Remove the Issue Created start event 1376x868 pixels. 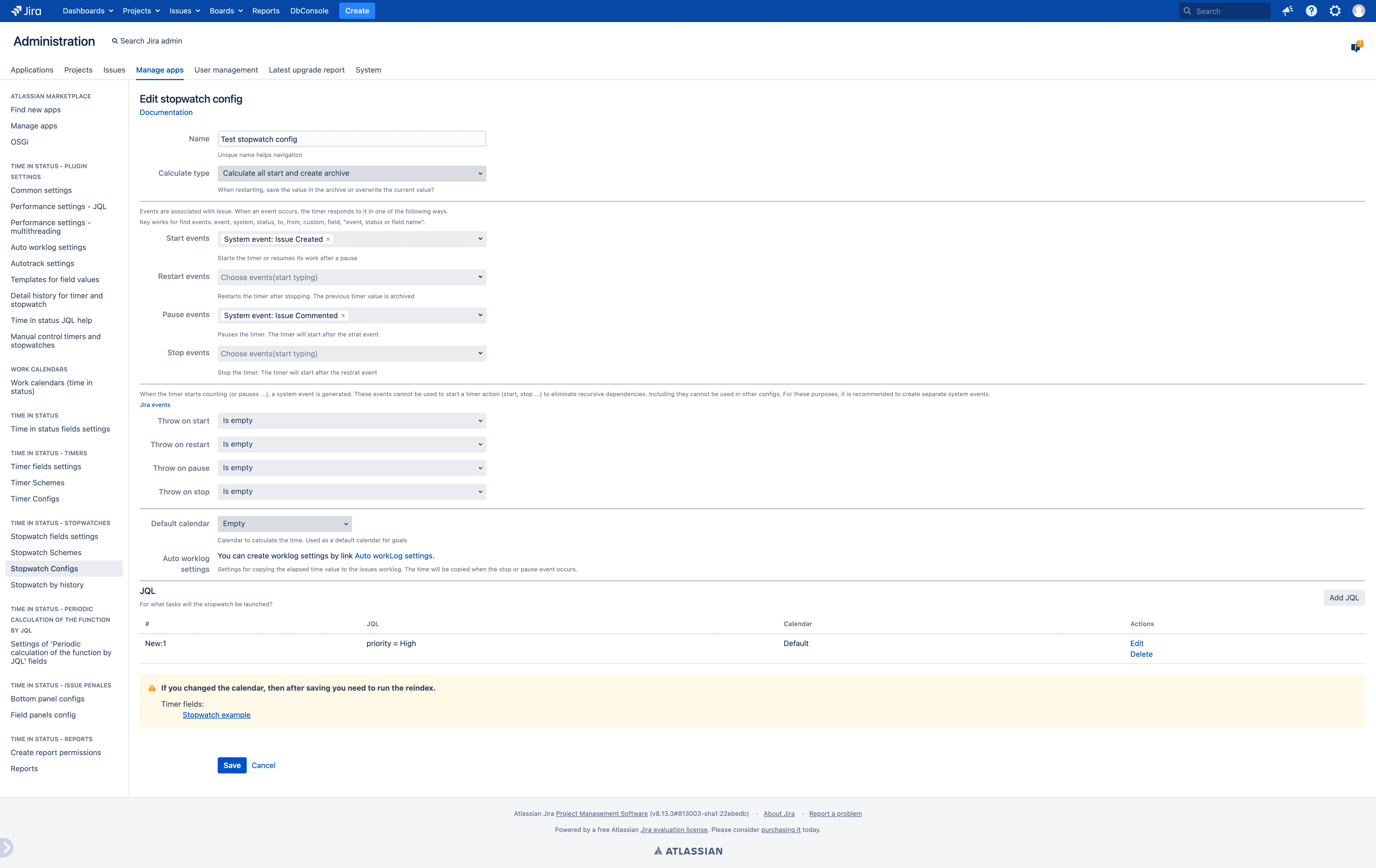point(328,239)
